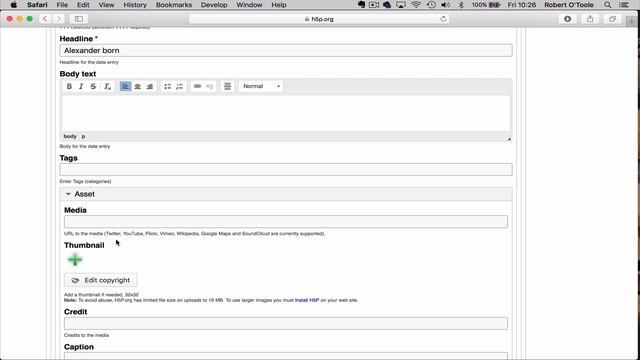This screenshot has width=640, height=360.
Task: Insert a bulleted list
Action: pyautogui.click(x=167, y=86)
